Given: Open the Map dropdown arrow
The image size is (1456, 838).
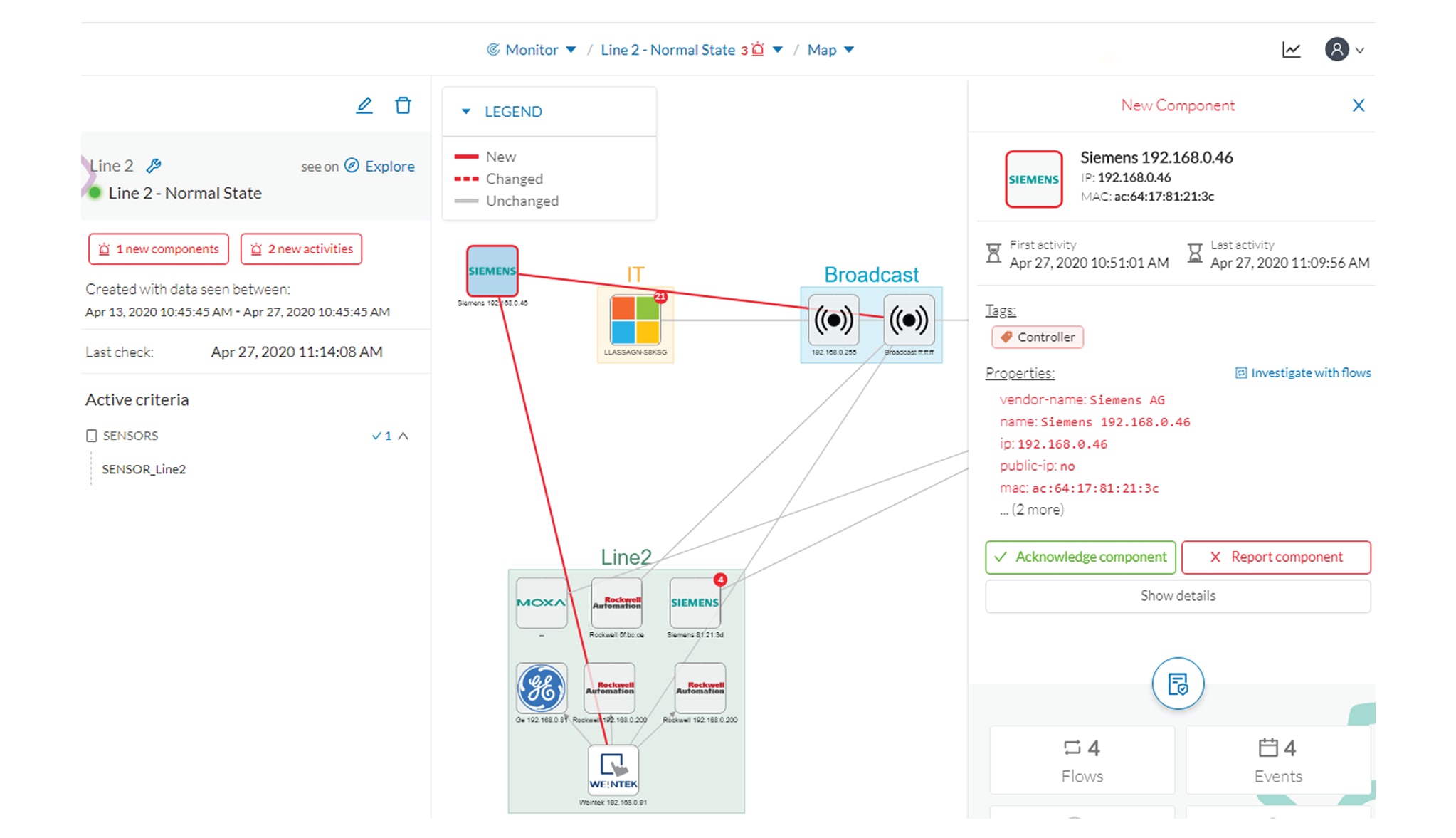Looking at the screenshot, I should 849,50.
